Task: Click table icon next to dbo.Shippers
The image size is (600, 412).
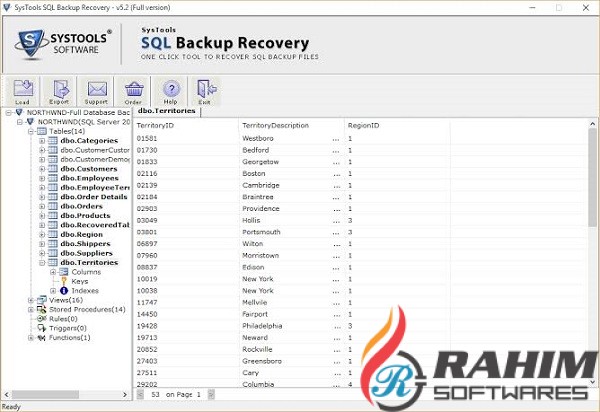Action: (53, 244)
